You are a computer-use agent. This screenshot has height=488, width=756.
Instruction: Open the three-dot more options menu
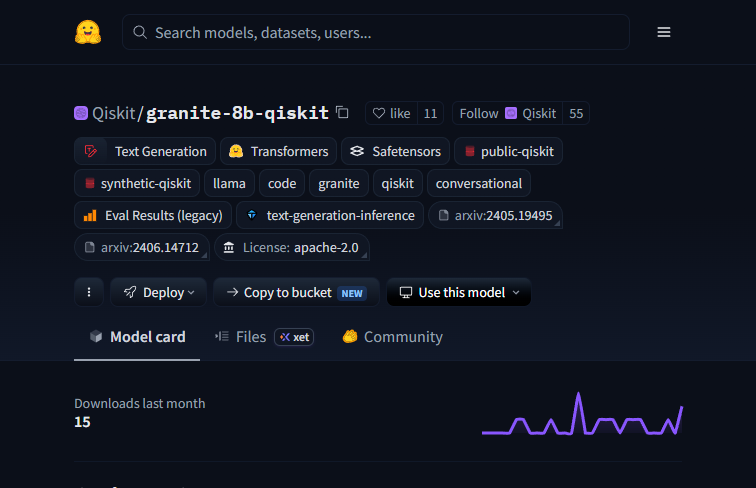(x=89, y=292)
